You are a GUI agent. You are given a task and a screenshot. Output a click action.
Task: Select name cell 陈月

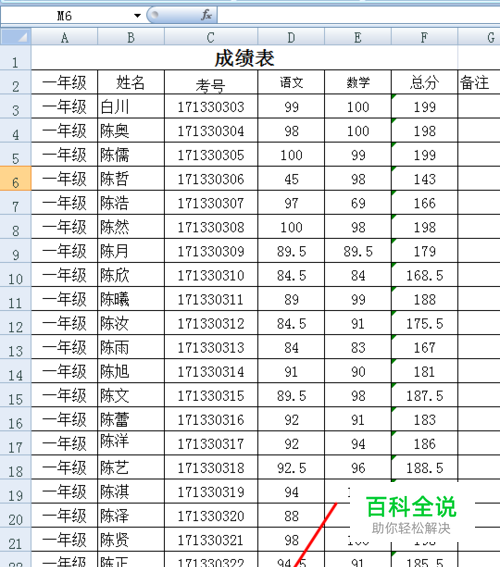(131, 251)
